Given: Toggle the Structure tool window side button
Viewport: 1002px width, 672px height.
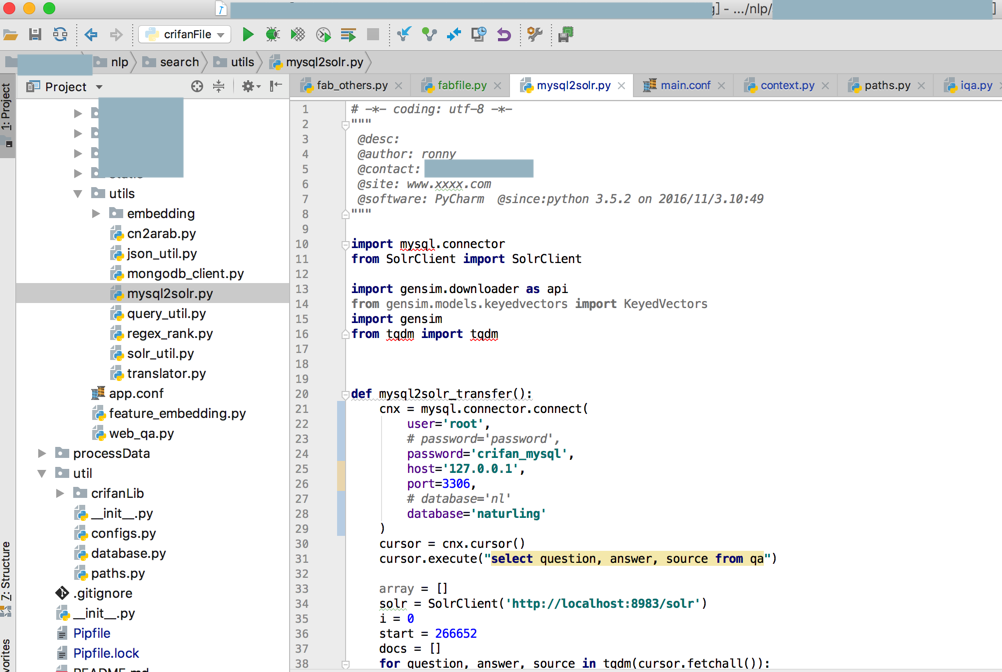Looking at the screenshot, I should [x=6, y=575].
